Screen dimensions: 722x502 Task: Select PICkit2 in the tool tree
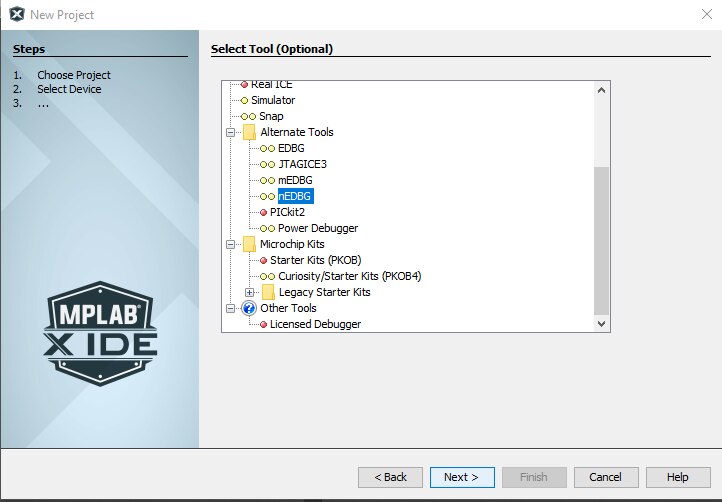[x=287, y=212]
